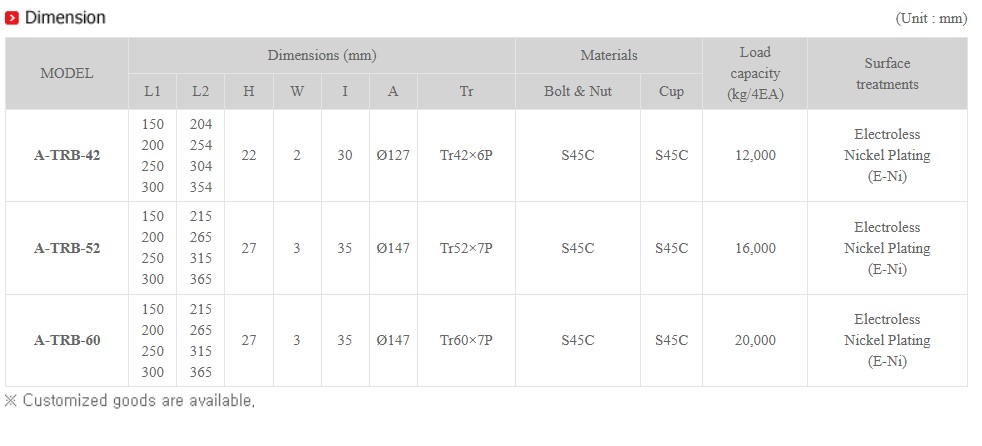Image resolution: width=982 pixels, height=446 pixels.
Task: Click the Dimensions (mm) group header
Action: [321, 56]
